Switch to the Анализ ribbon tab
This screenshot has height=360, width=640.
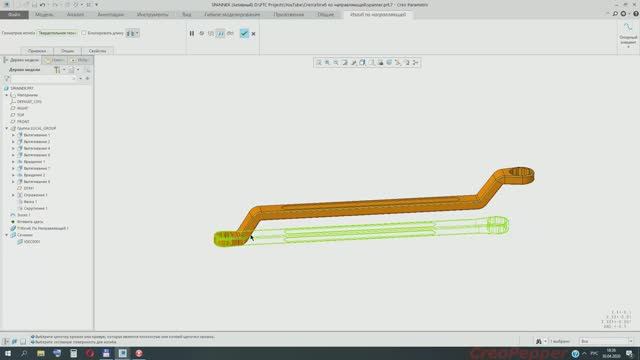[76, 15]
